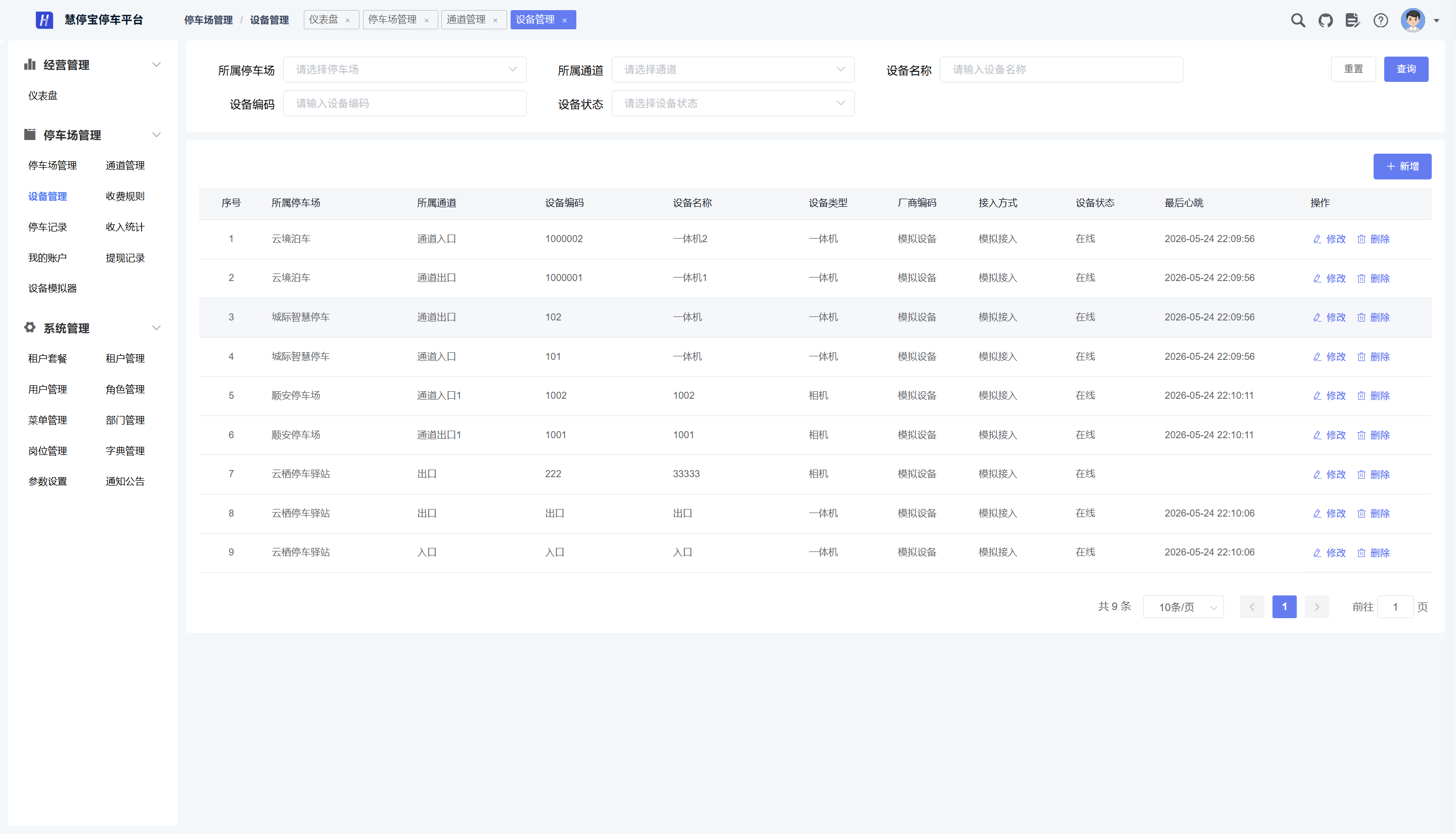Click delete icon in row 9
Viewport: 1456px width, 834px height.
(x=1361, y=553)
